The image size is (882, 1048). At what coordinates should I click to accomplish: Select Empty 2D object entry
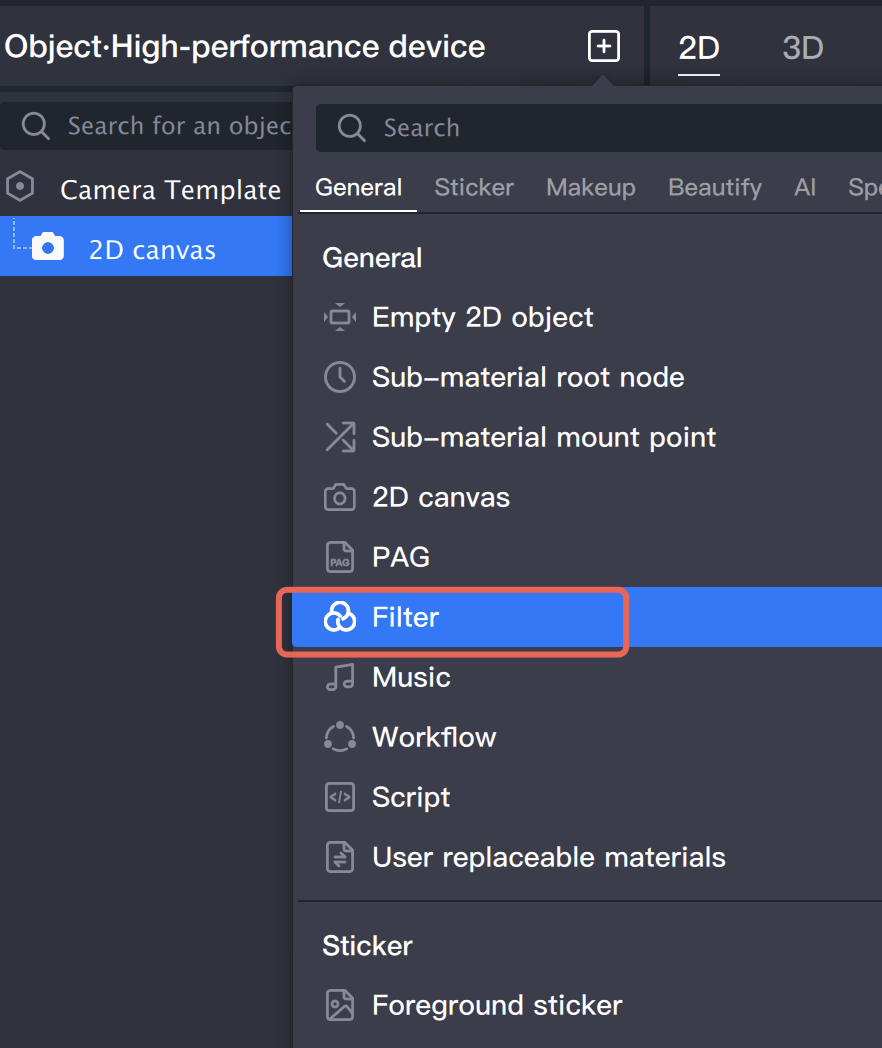pos(482,318)
